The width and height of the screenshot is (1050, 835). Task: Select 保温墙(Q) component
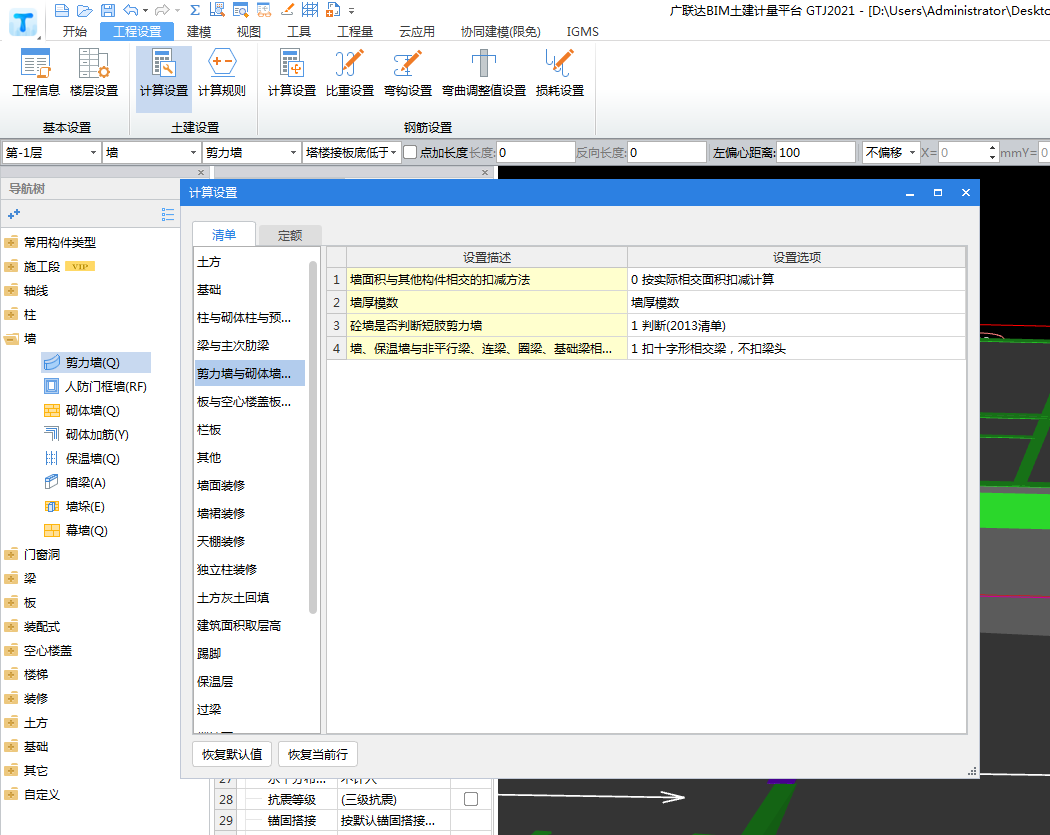(82, 459)
